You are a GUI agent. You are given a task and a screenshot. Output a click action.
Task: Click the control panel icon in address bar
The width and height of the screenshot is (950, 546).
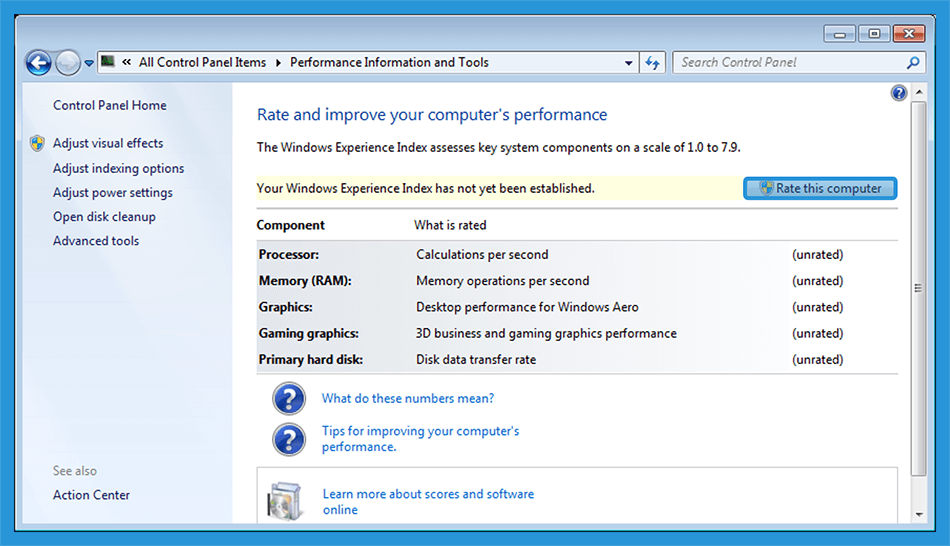[108, 62]
